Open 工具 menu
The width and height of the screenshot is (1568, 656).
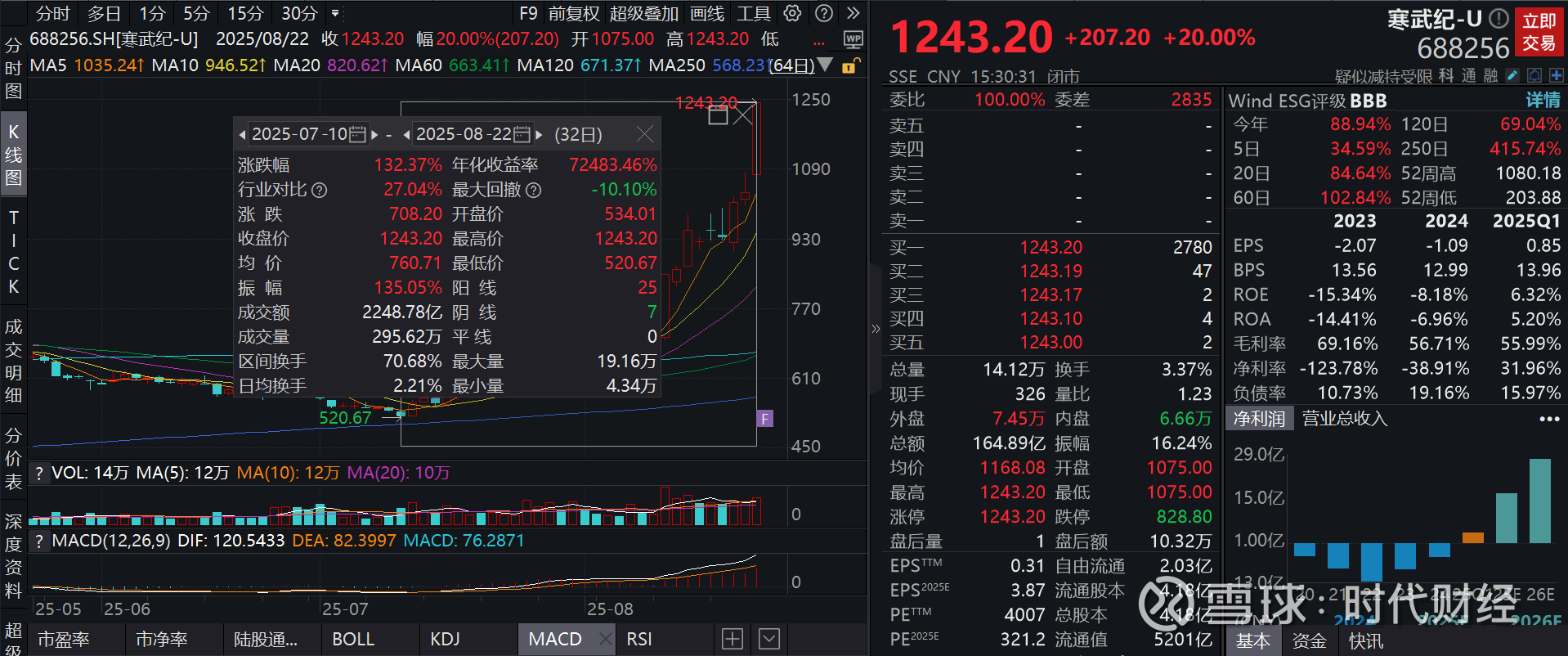754,13
